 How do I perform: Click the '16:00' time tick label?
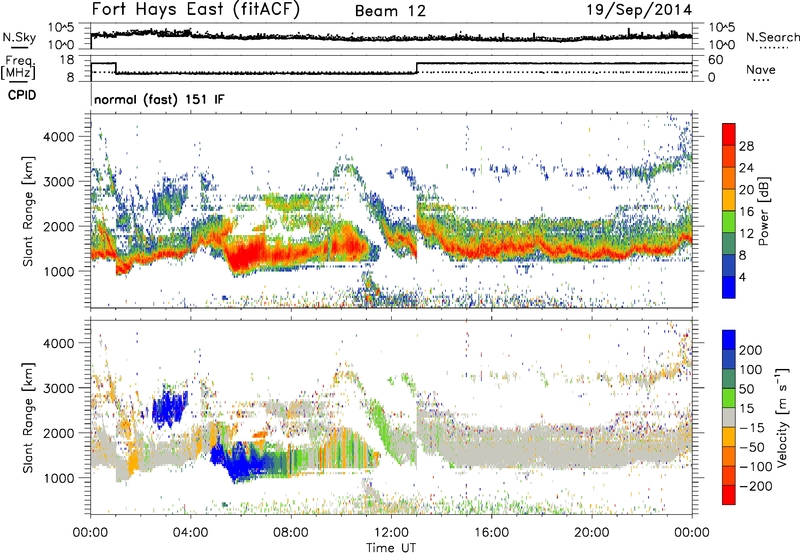tap(491, 533)
